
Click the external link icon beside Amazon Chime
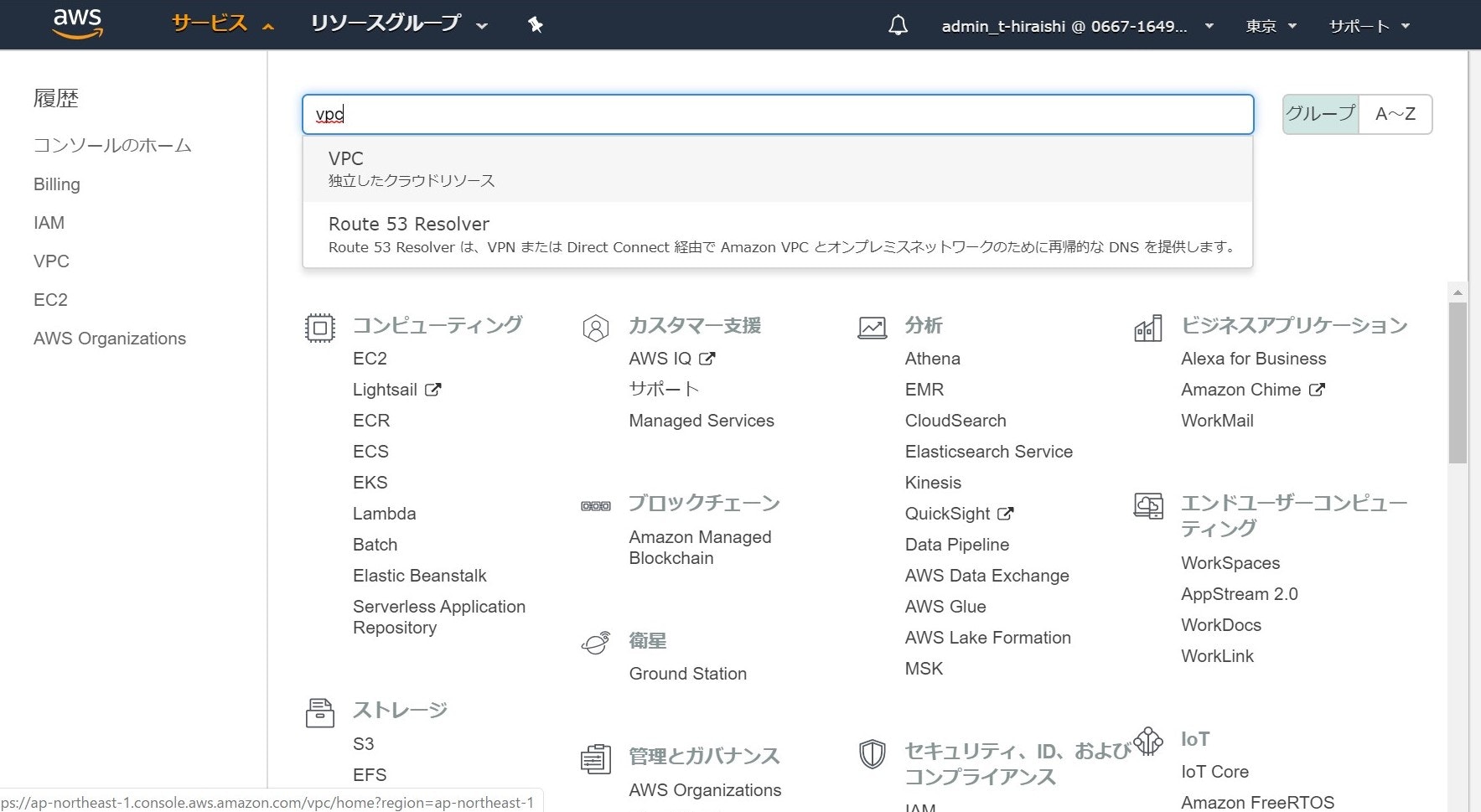1317,390
